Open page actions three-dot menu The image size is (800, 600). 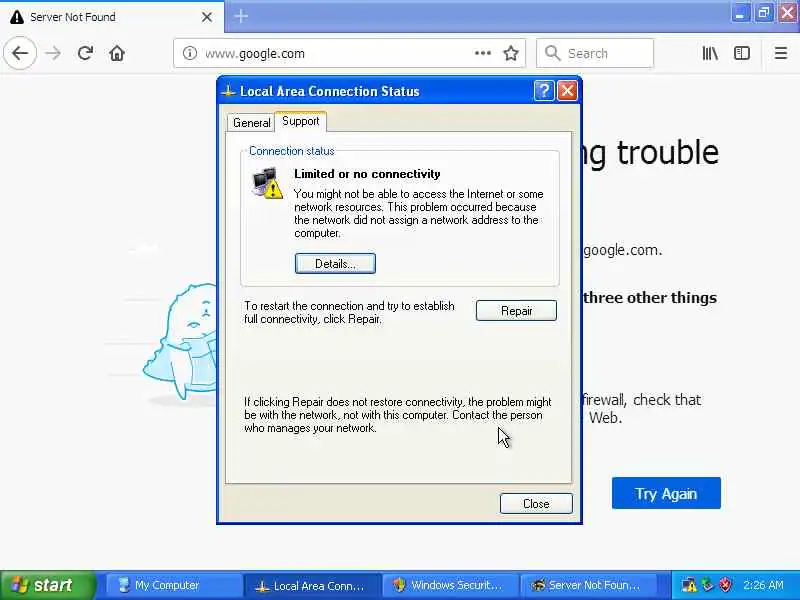(x=483, y=53)
